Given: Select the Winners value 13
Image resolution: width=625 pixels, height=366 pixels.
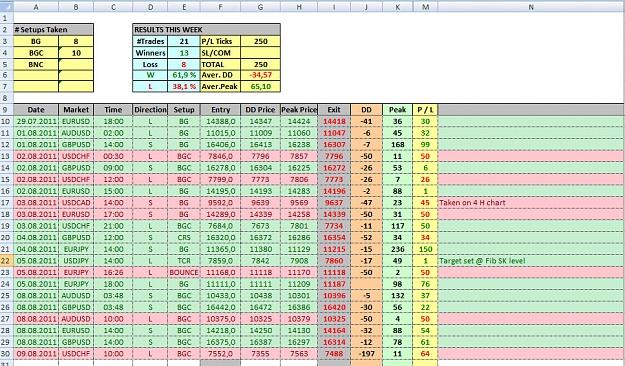Looking at the screenshot, I should click(184, 53).
